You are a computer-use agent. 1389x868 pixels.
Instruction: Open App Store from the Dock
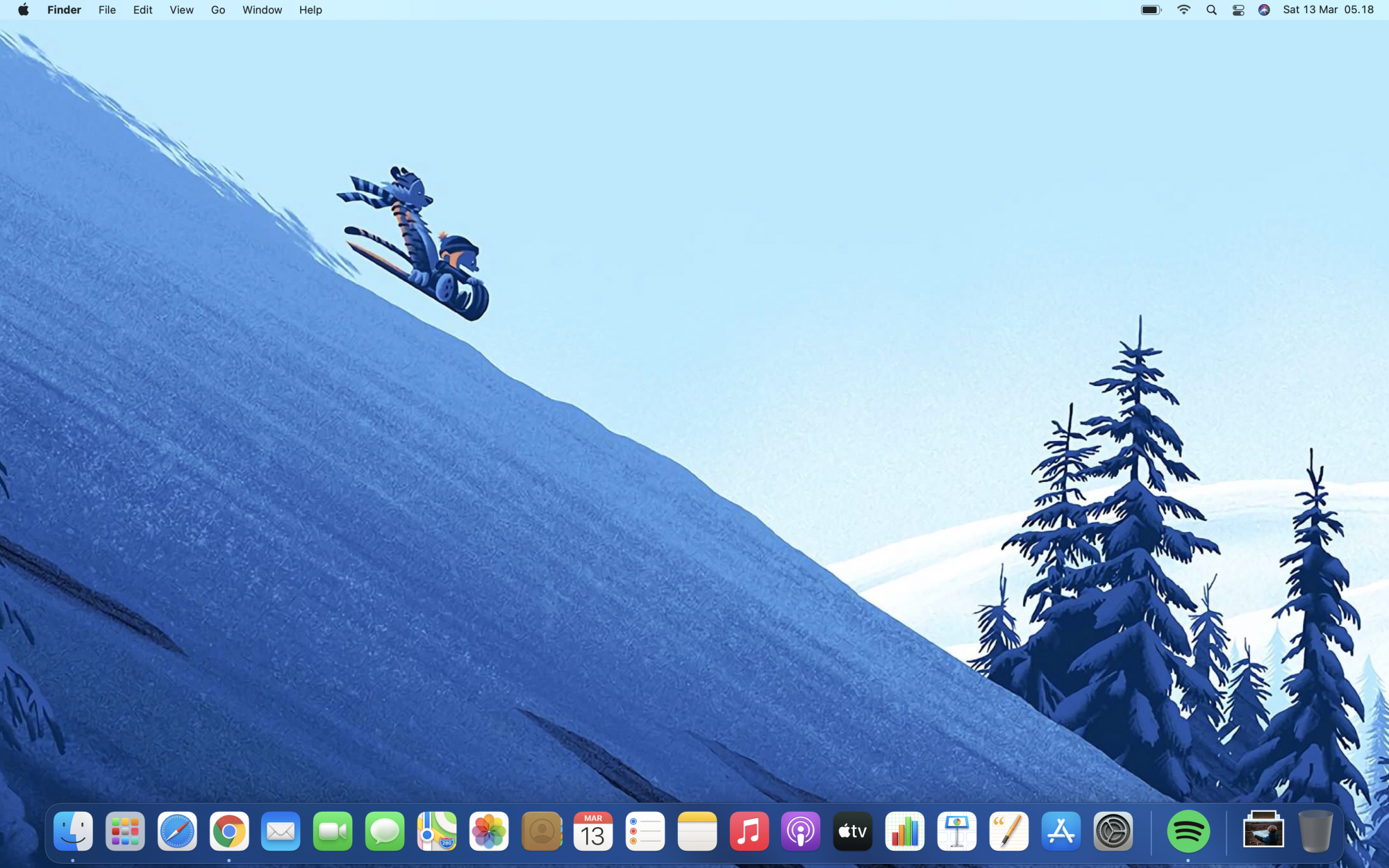[x=1061, y=831]
